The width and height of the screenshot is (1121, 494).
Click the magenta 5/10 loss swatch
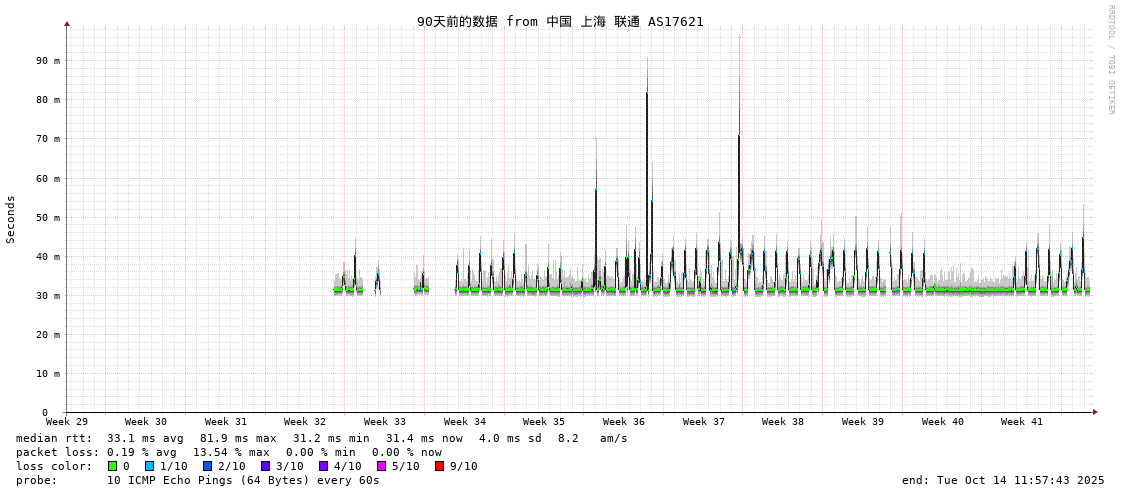381,466
